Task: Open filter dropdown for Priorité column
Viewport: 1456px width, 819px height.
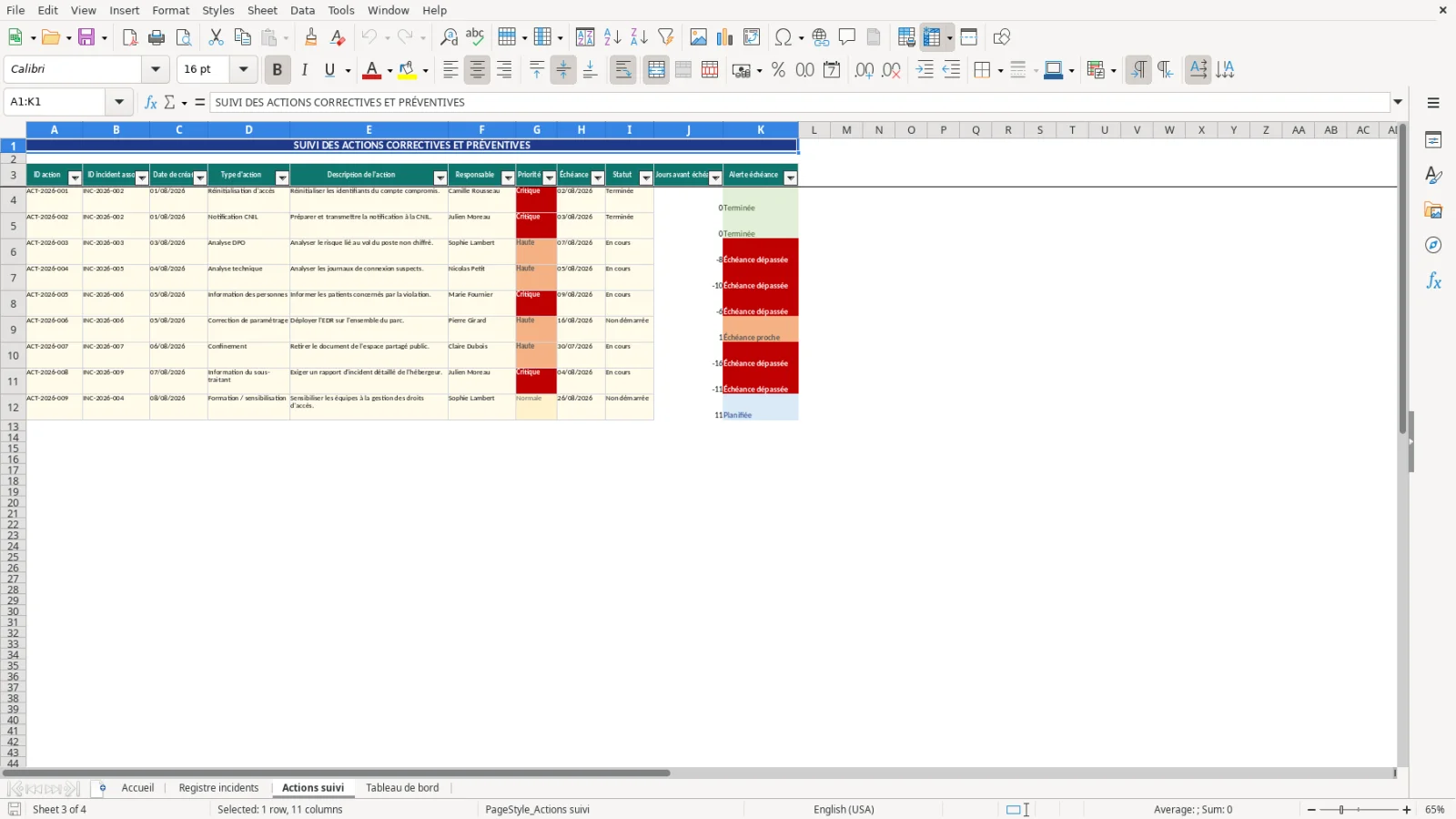Action: coord(549,177)
